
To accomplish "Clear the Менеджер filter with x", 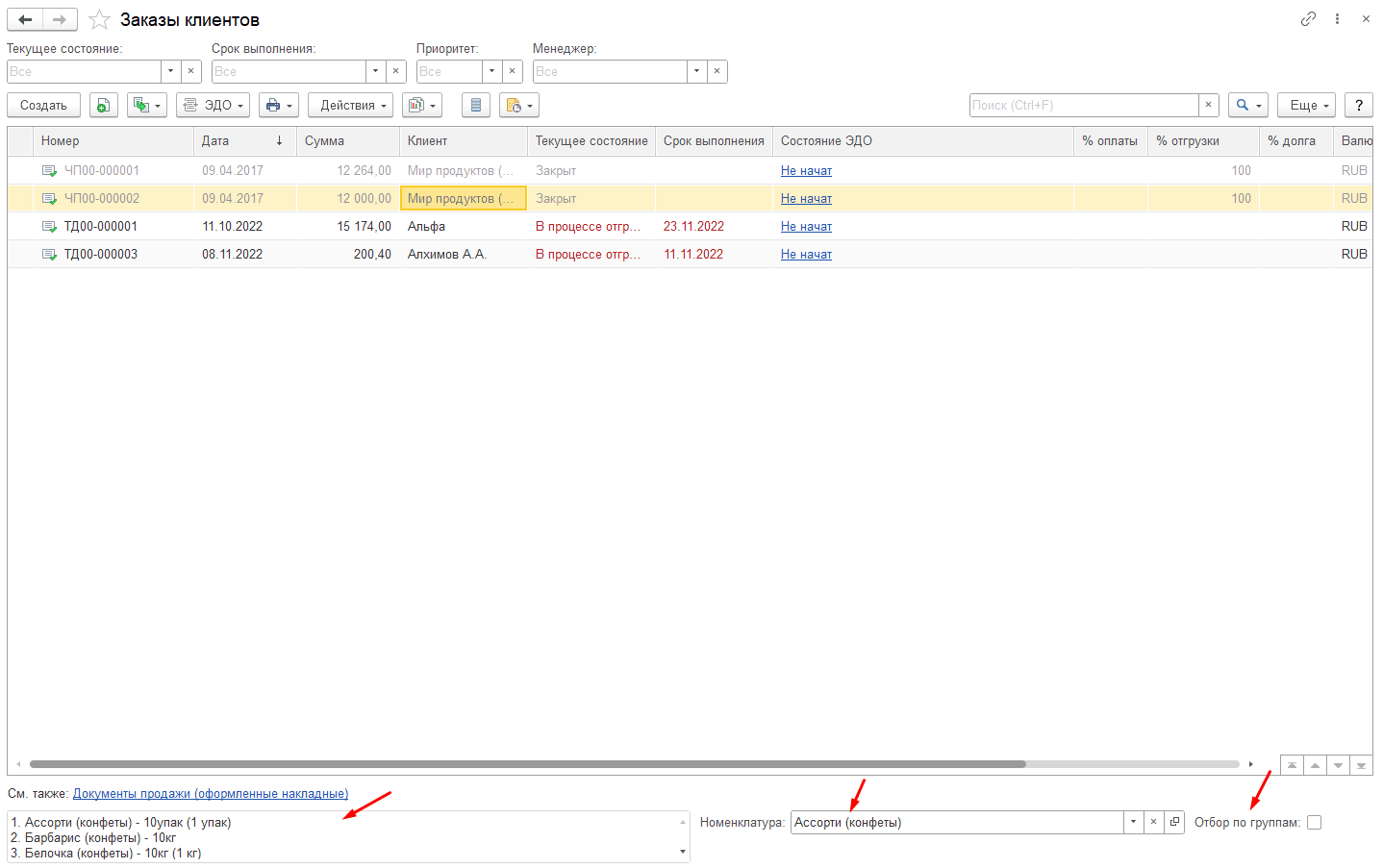I will click(x=717, y=71).
